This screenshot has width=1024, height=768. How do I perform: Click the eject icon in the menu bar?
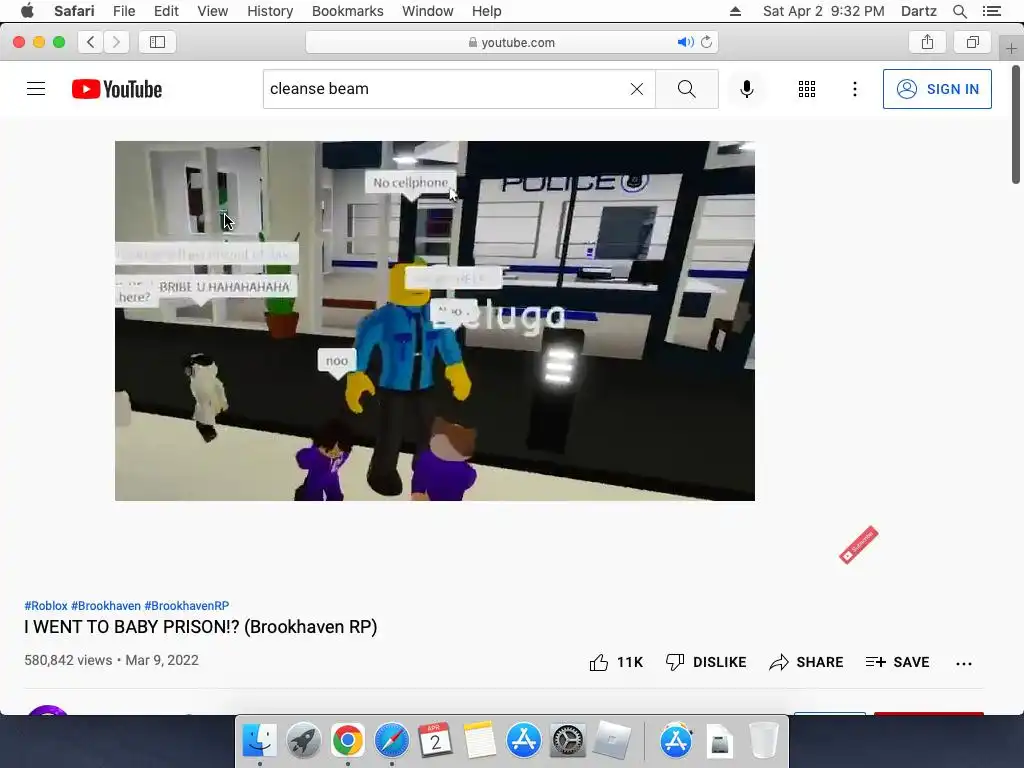click(735, 11)
